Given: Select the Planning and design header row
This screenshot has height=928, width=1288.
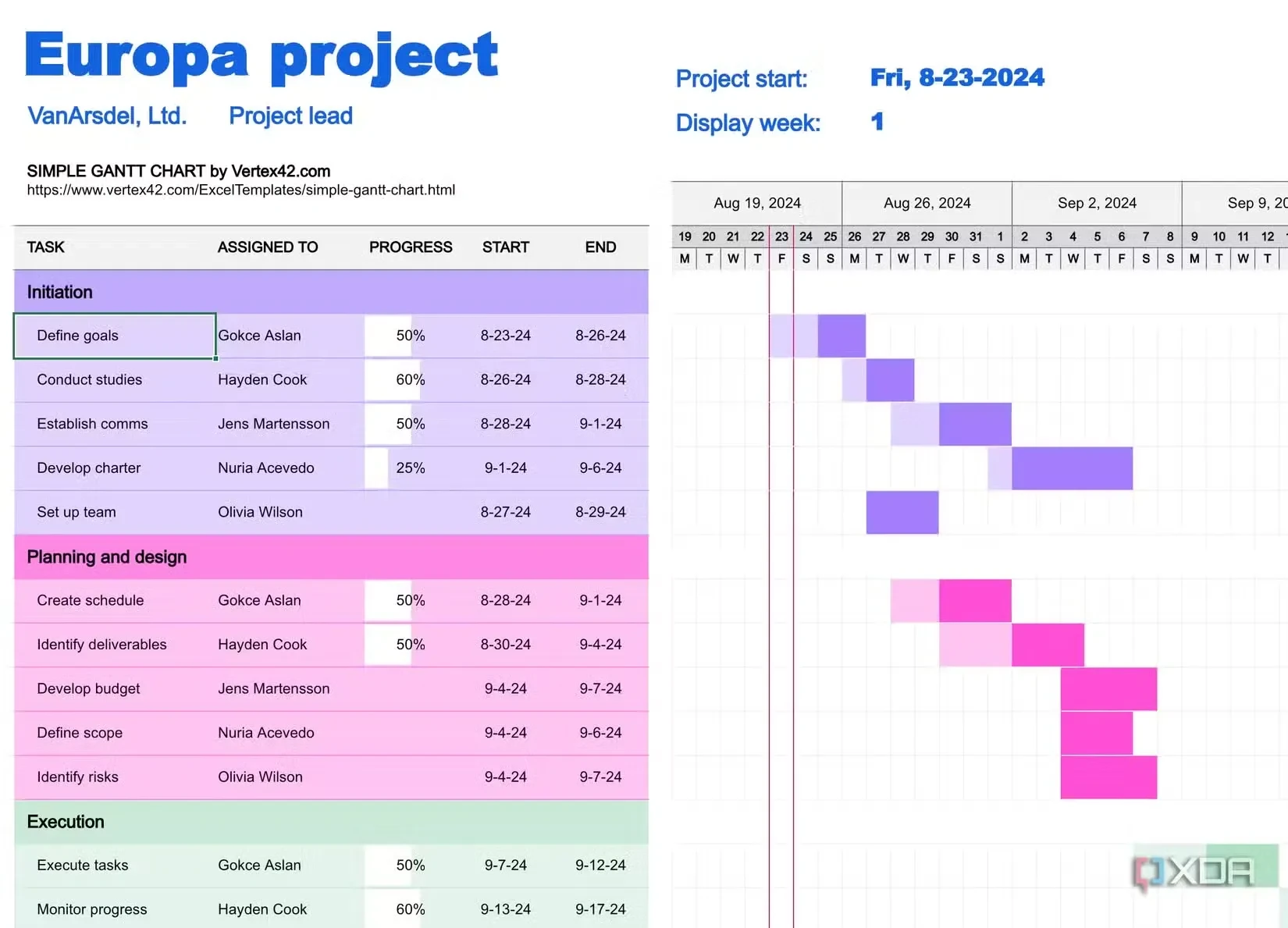Looking at the screenshot, I should 106,557.
